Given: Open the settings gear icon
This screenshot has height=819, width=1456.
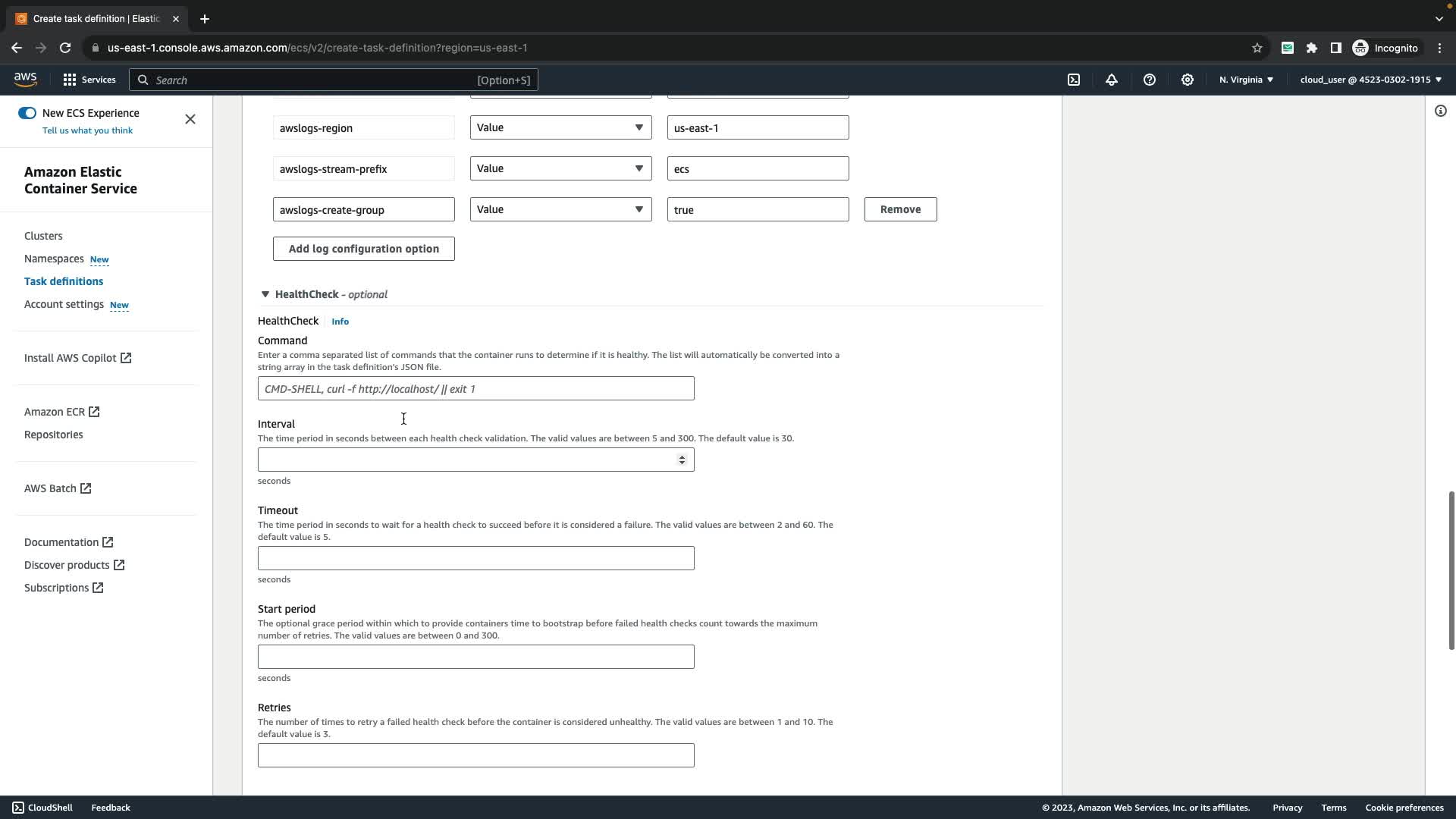Looking at the screenshot, I should tap(1188, 80).
